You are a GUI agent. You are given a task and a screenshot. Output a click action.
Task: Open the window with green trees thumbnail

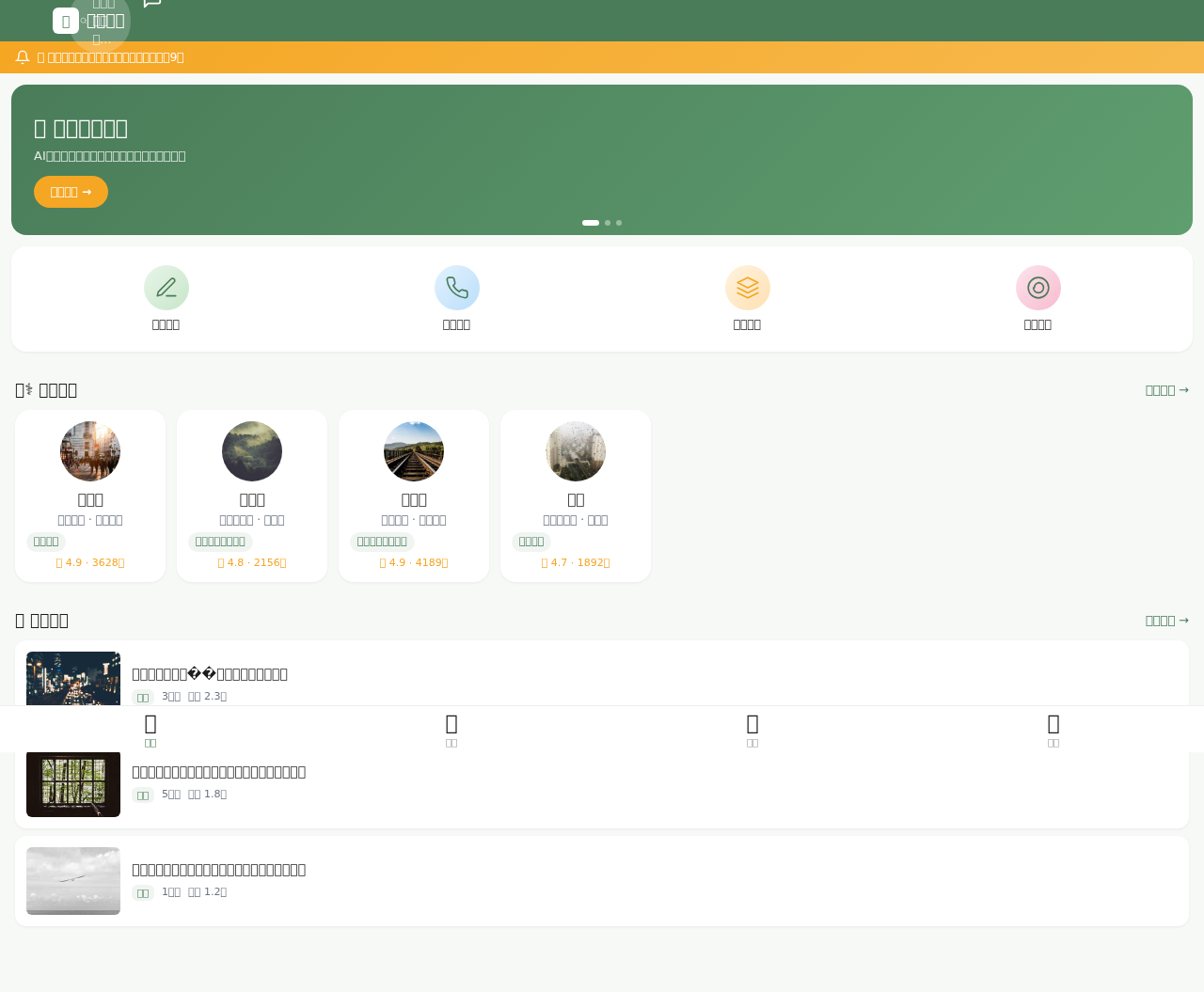73,783
